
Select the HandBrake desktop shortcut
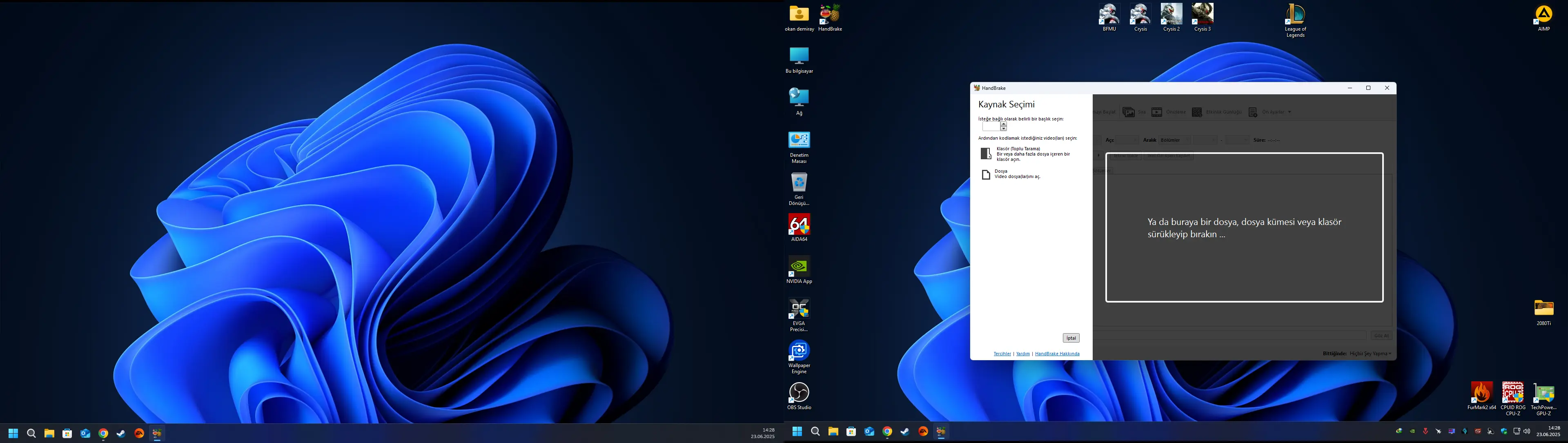pyautogui.click(x=830, y=18)
